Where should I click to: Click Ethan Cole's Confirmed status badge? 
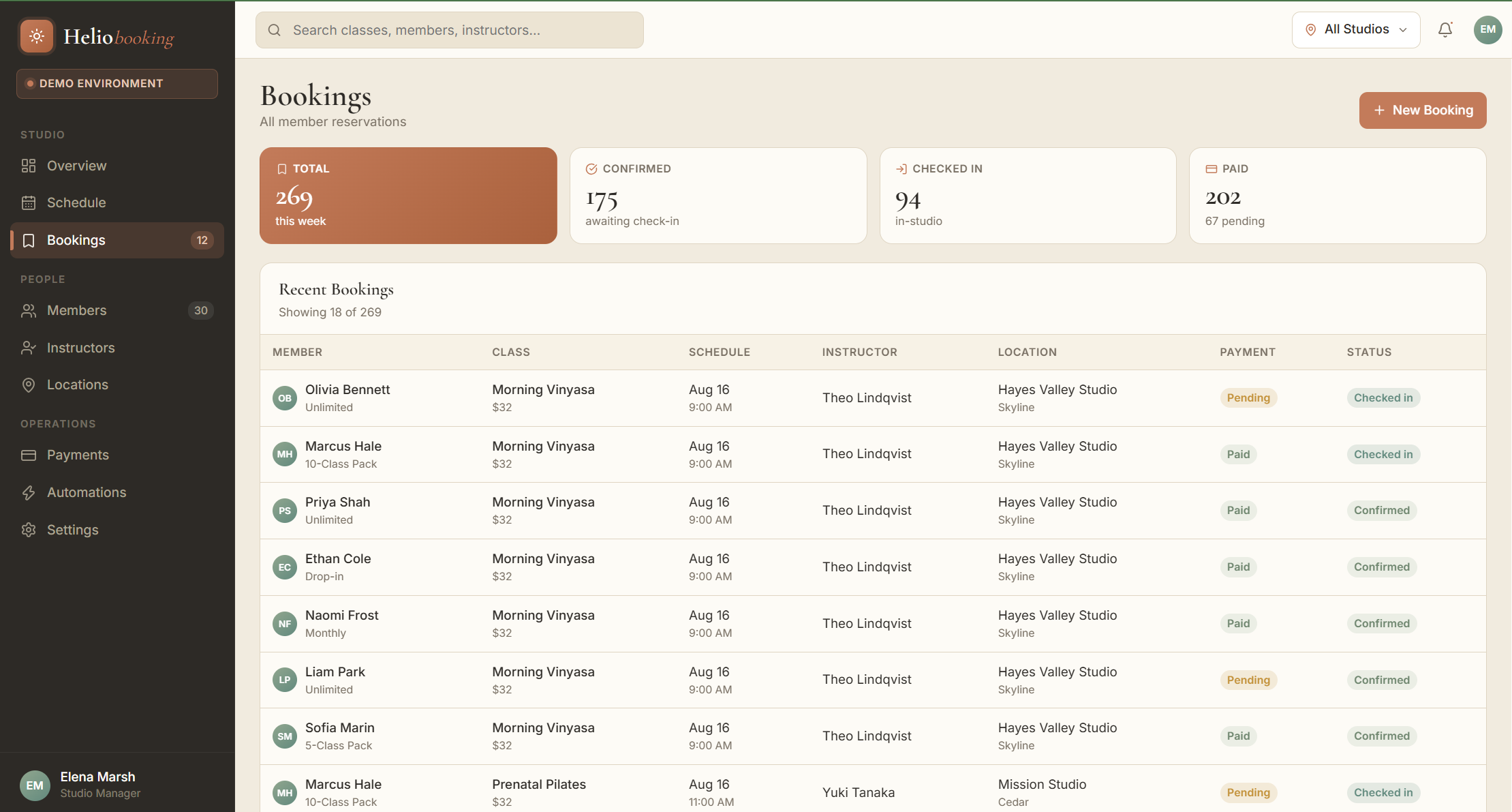coord(1381,567)
